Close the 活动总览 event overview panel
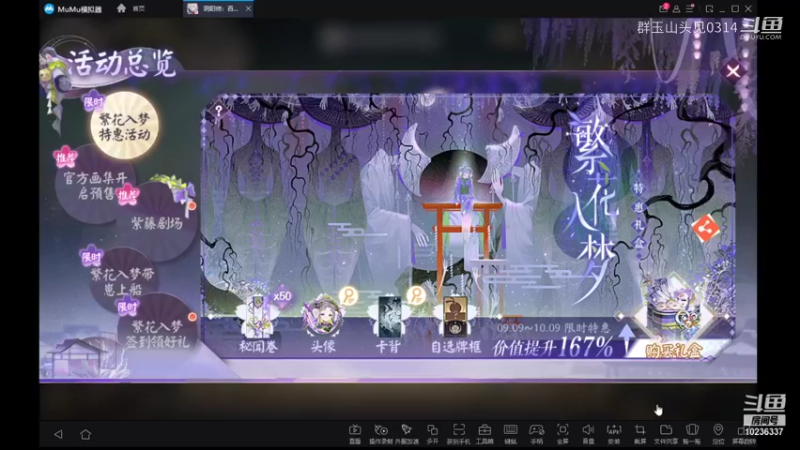 point(733,71)
